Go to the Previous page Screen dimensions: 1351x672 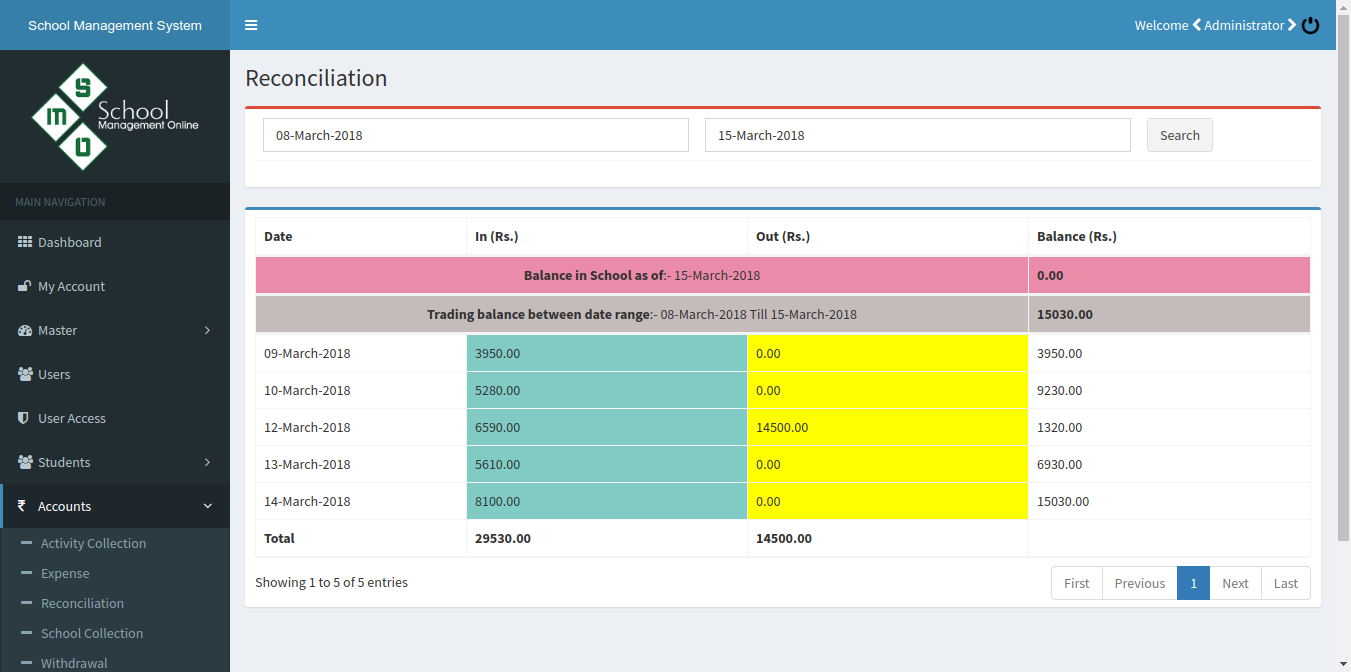click(1140, 583)
